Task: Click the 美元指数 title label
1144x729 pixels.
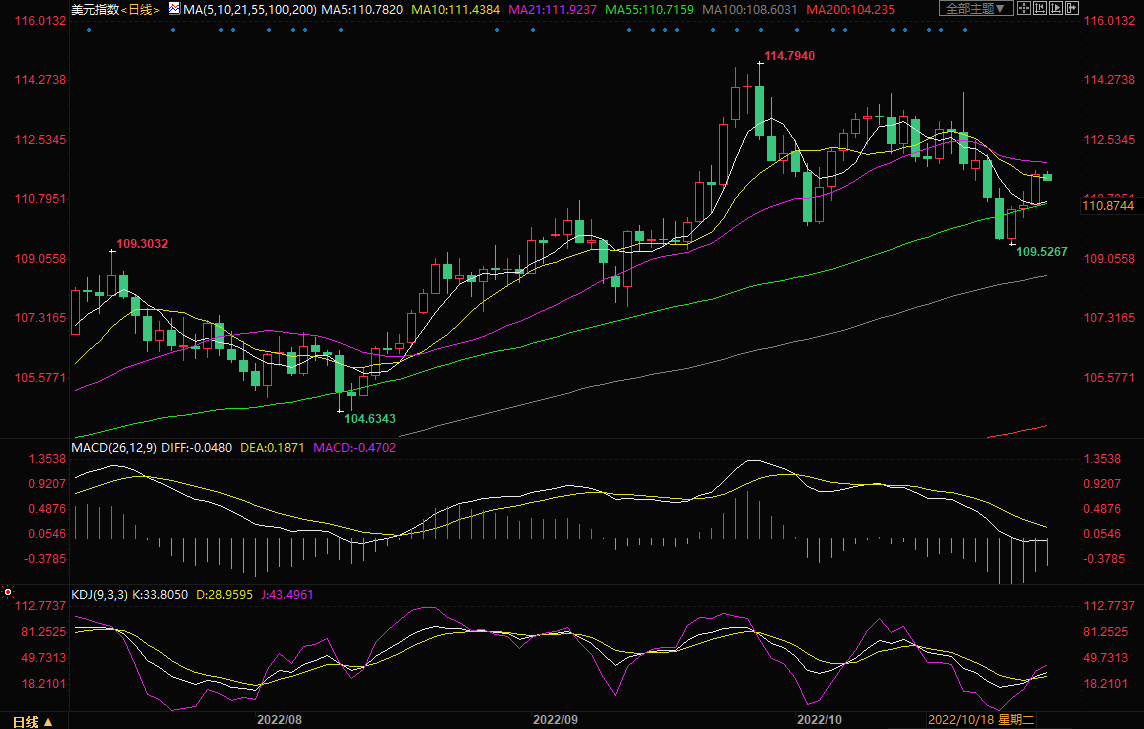Action: [x=95, y=9]
